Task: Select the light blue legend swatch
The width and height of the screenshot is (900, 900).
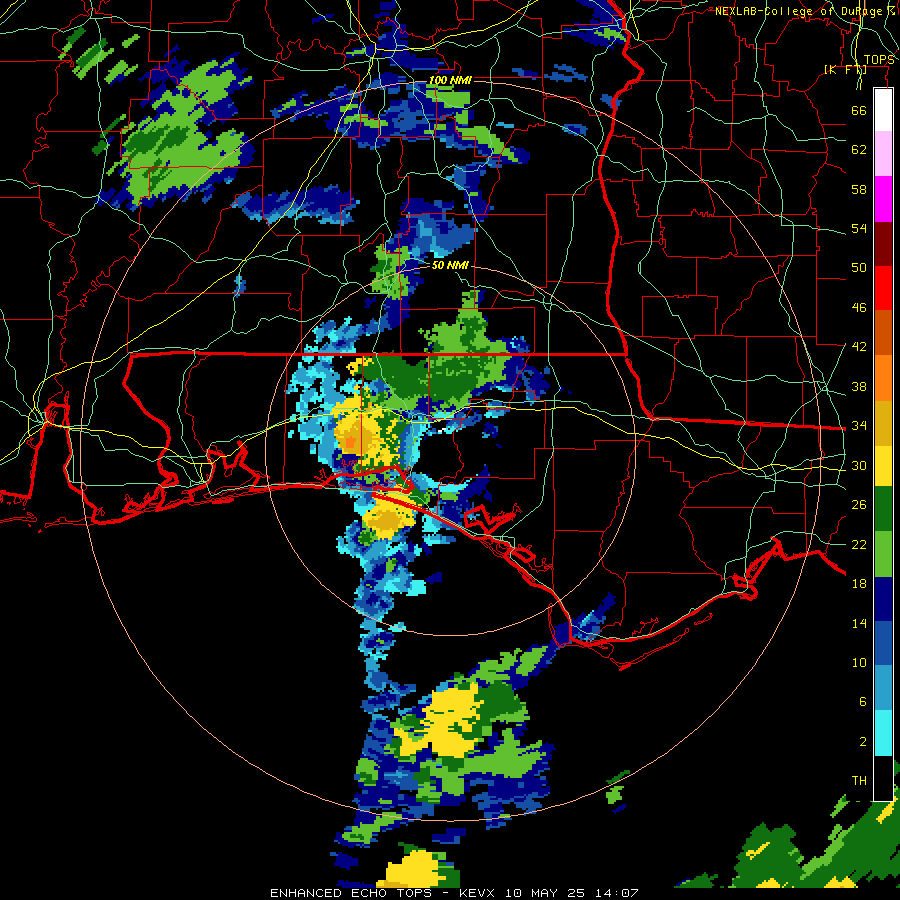Action: click(883, 688)
